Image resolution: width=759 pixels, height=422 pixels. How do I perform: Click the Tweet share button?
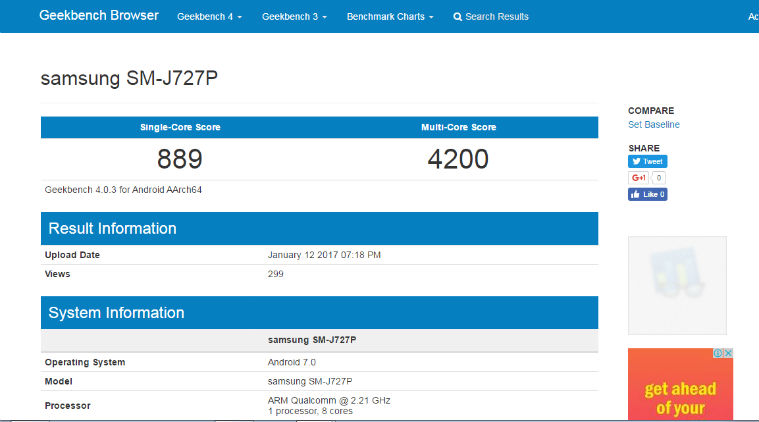tap(648, 161)
